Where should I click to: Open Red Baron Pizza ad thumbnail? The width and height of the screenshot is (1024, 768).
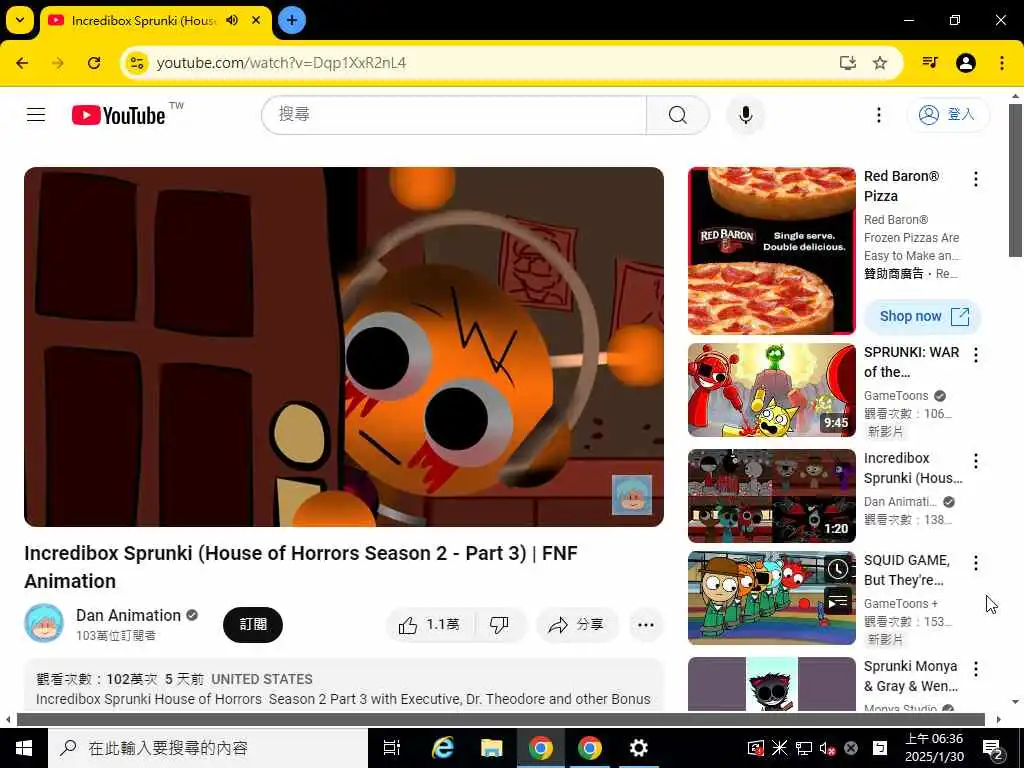coord(771,251)
